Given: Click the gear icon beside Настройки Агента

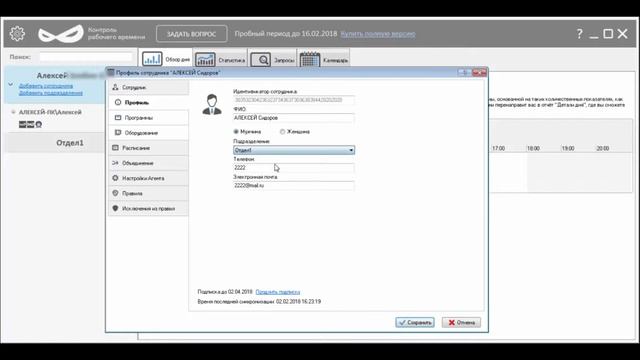Looking at the screenshot, I should [115, 178].
